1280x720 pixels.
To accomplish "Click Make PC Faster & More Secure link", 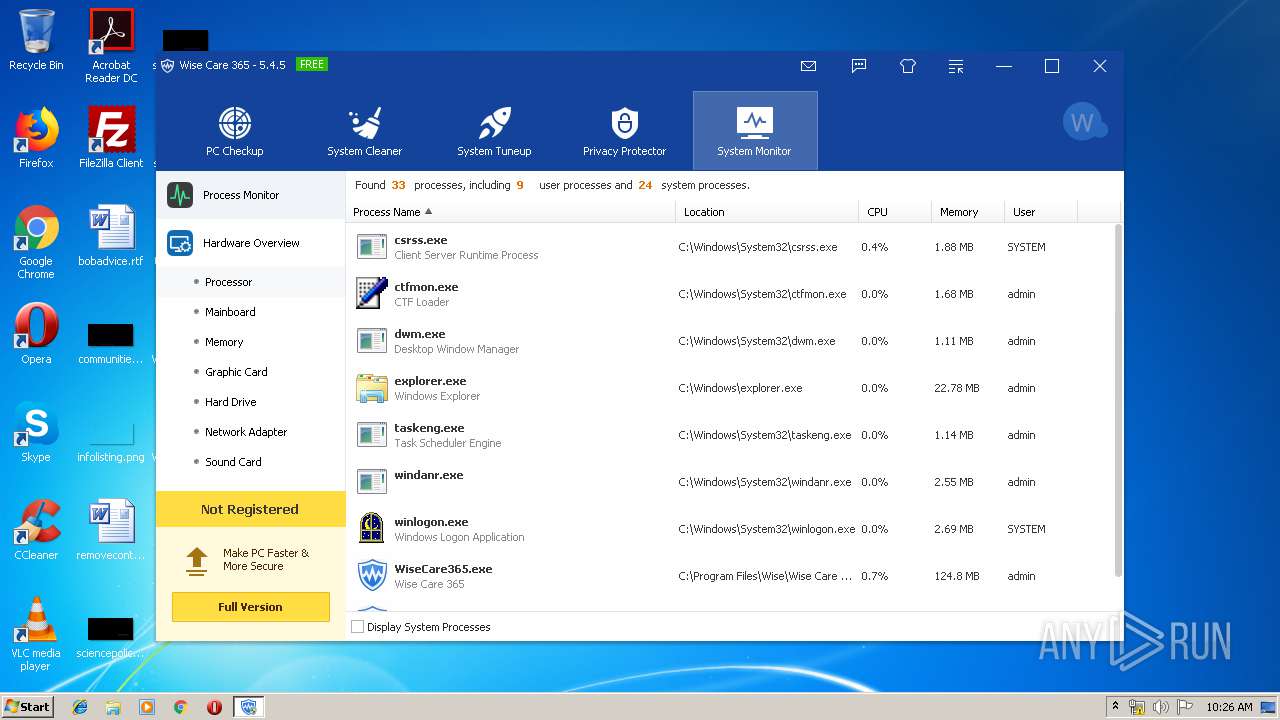I will point(265,560).
